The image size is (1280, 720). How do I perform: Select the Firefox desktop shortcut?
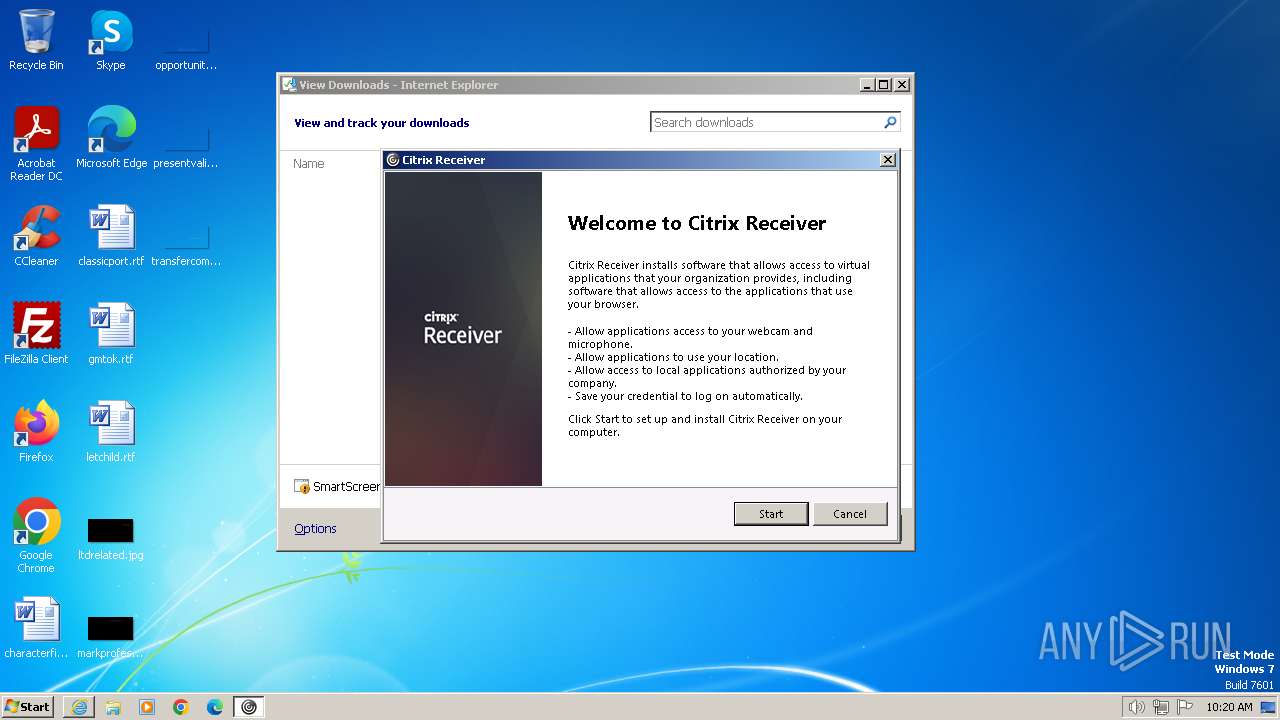36,432
